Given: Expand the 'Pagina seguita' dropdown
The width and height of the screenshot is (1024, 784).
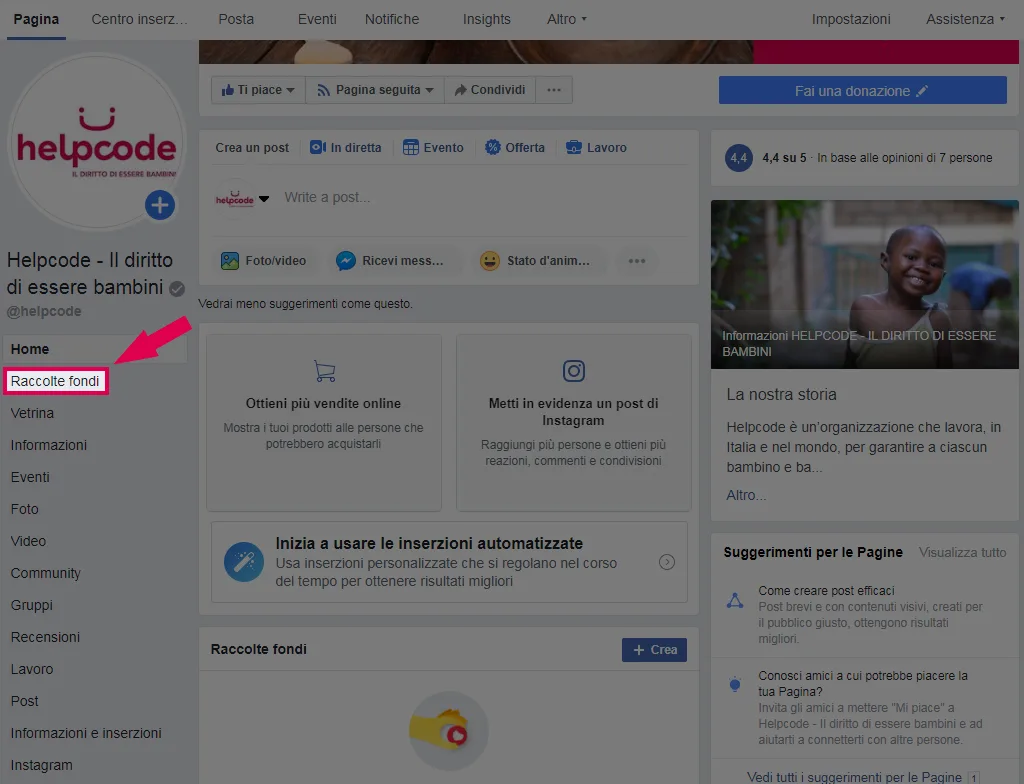Looking at the screenshot, I should (x=375, y=90).
